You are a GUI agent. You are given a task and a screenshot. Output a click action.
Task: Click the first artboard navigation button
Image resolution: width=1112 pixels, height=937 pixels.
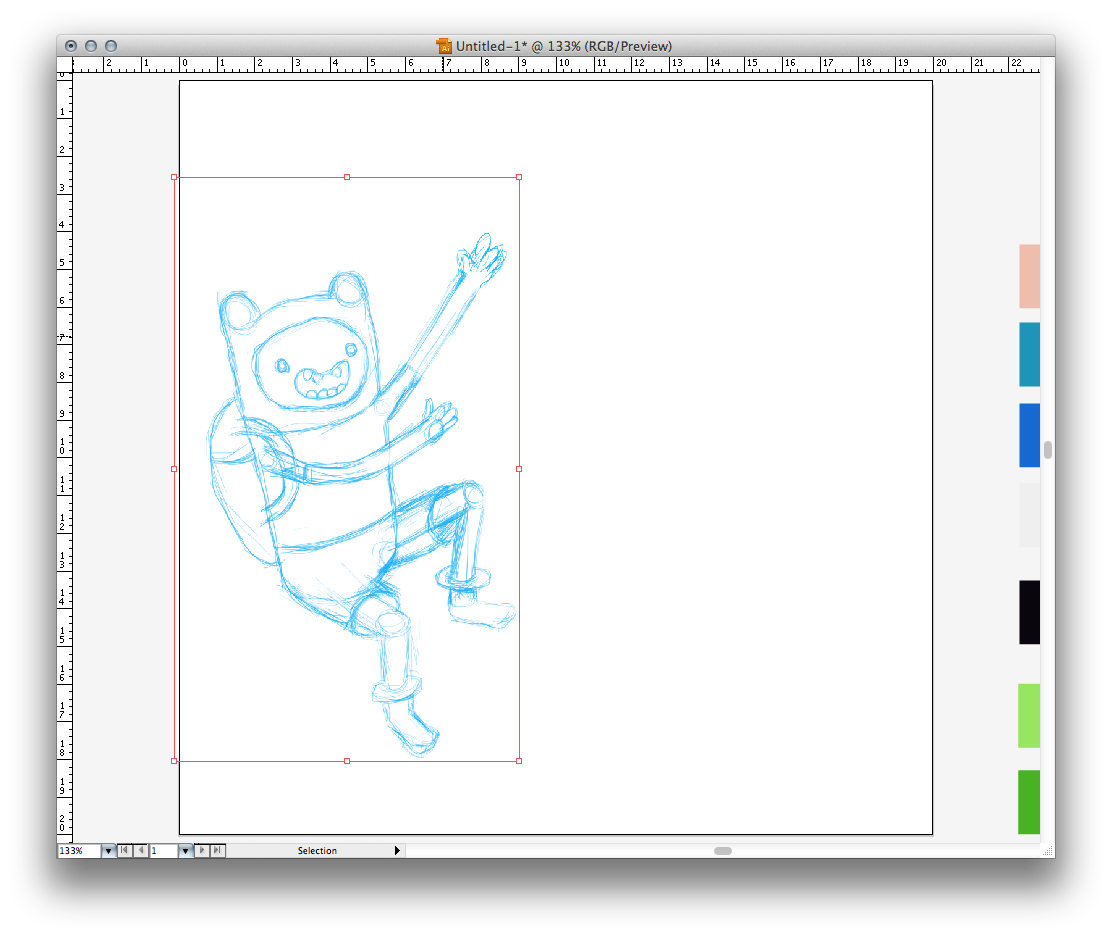125,851
